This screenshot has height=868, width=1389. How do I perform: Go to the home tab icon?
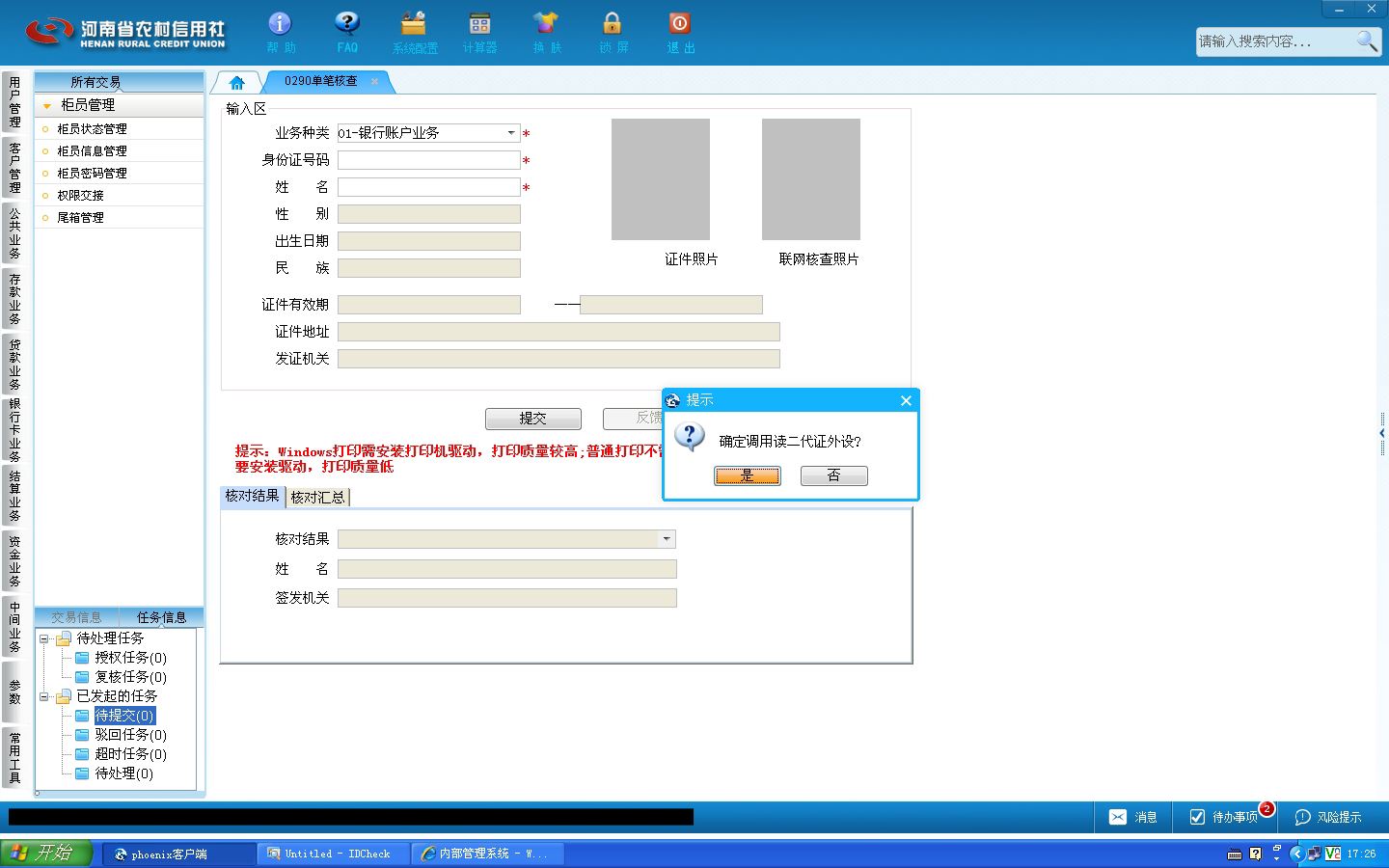coord(236,82)
